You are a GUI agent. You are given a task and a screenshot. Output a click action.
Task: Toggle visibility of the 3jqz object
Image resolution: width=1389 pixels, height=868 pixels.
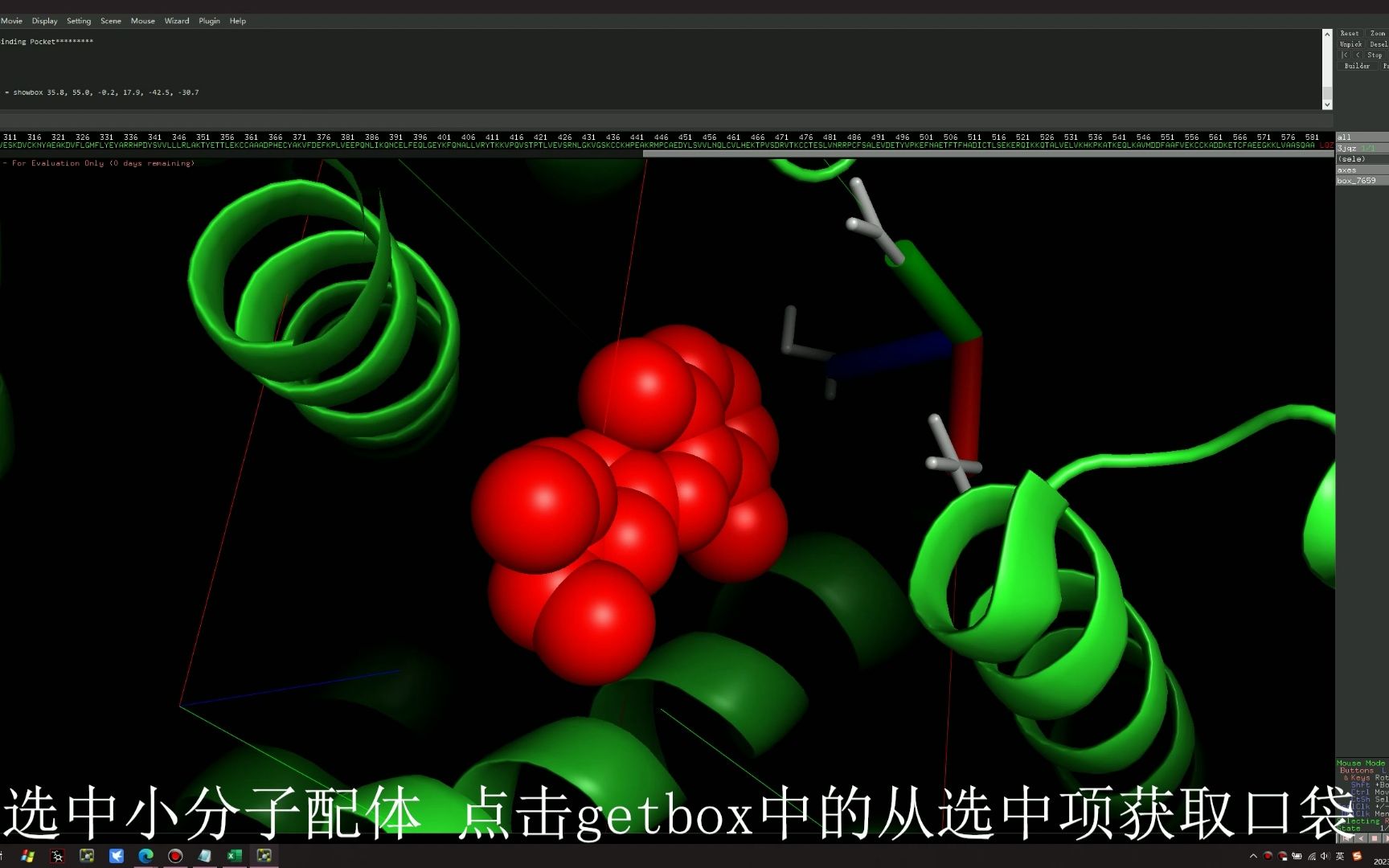(x=1362, y=149)
